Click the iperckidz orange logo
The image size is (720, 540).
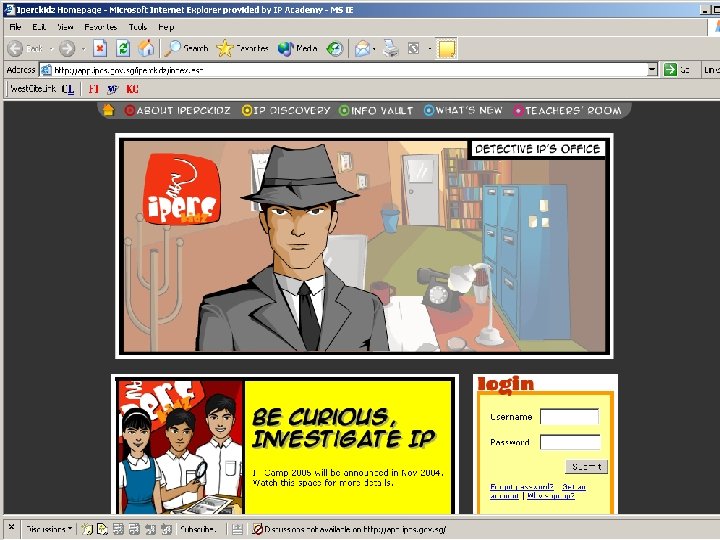pyautogui.click(x=181, y=190)
